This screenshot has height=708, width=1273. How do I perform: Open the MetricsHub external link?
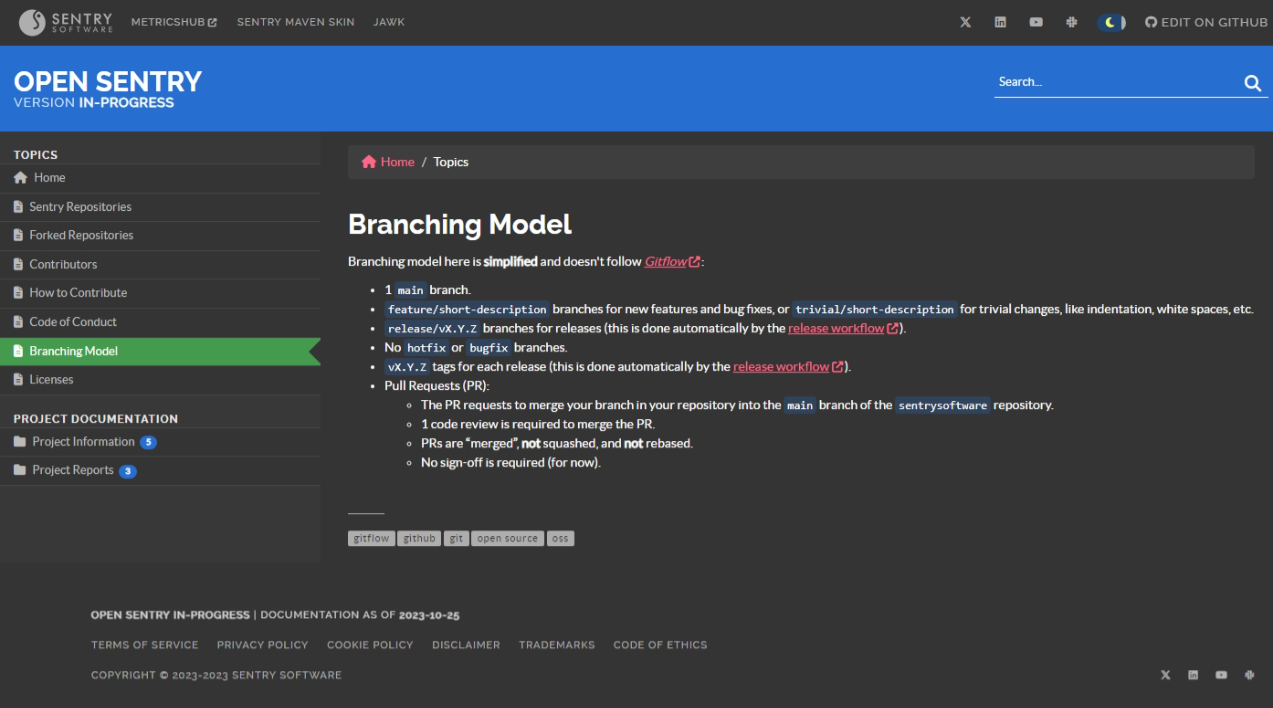(x=174, y=22)
